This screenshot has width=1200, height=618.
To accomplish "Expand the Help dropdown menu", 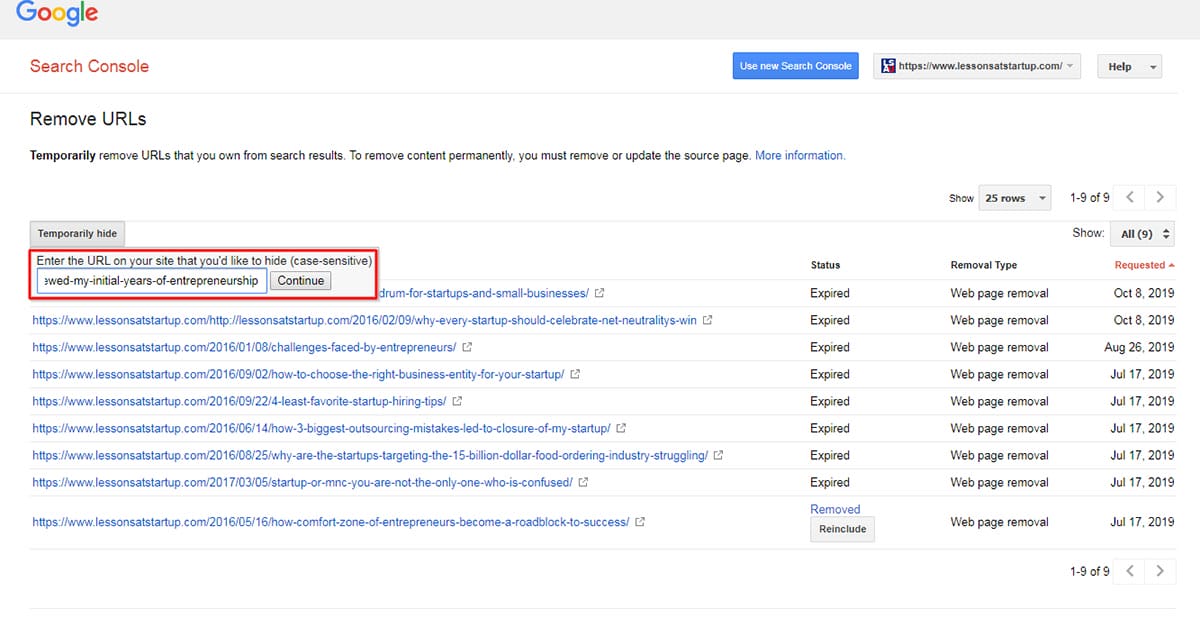I will (x=1130, y=67).
